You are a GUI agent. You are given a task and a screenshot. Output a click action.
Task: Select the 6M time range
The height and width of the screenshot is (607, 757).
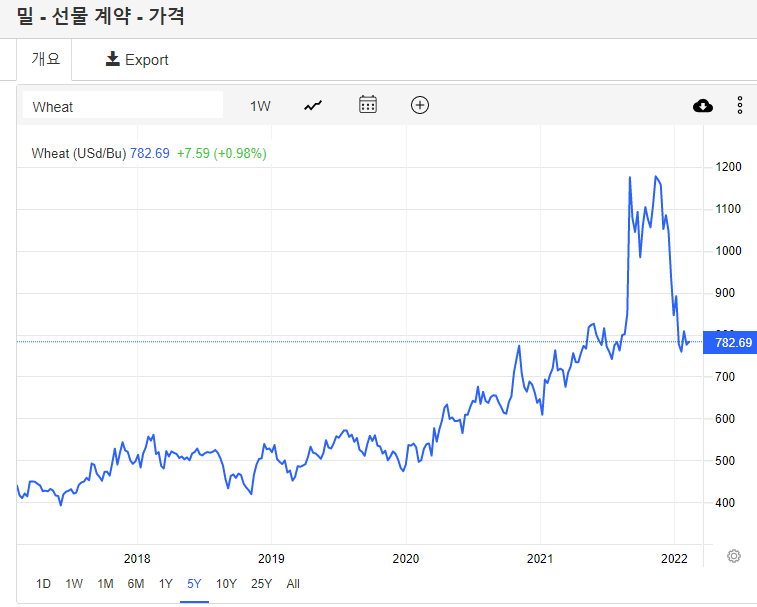[x=136, y=584]
